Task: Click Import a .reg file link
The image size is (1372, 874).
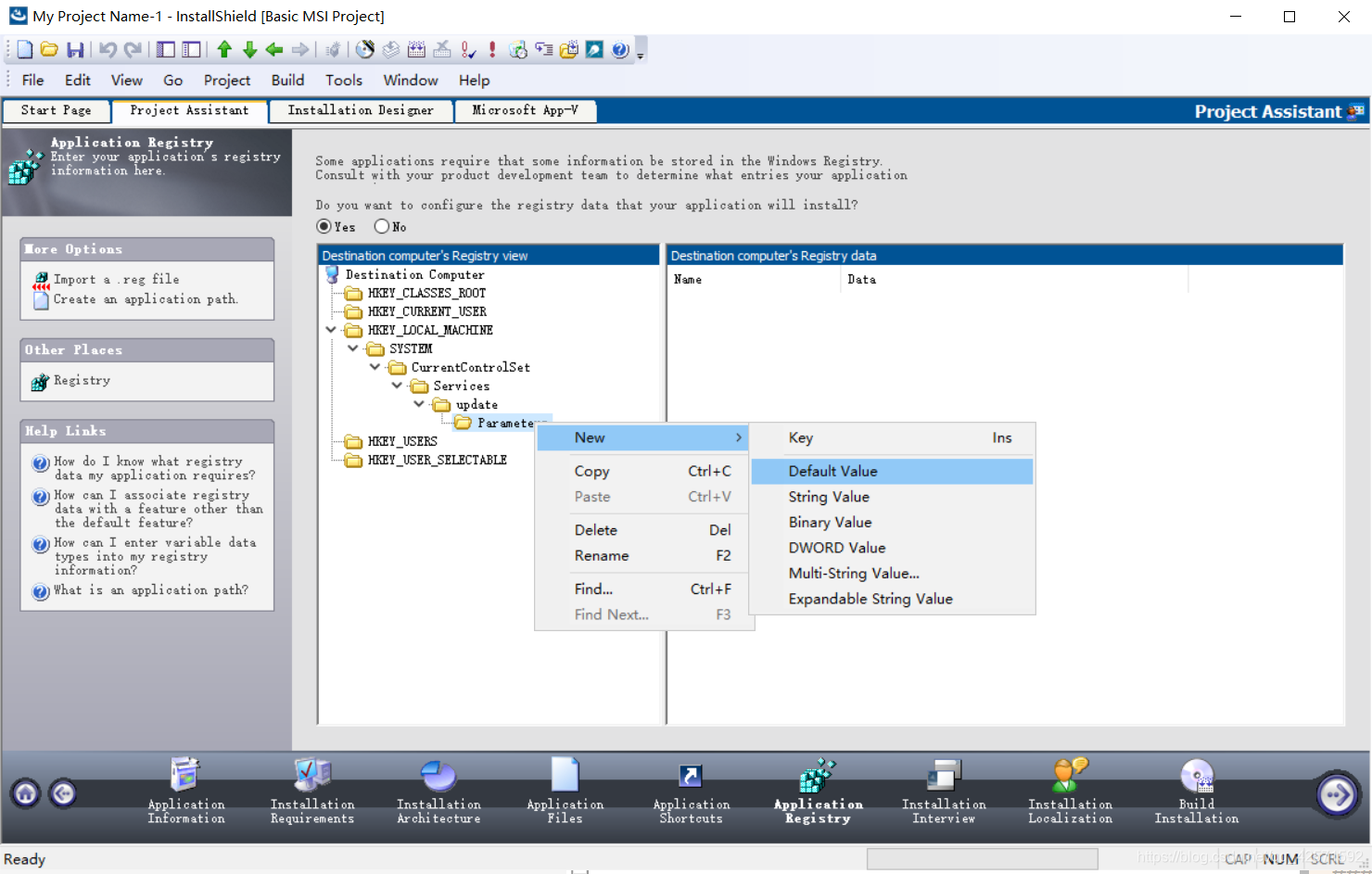Action: (116, 279)
